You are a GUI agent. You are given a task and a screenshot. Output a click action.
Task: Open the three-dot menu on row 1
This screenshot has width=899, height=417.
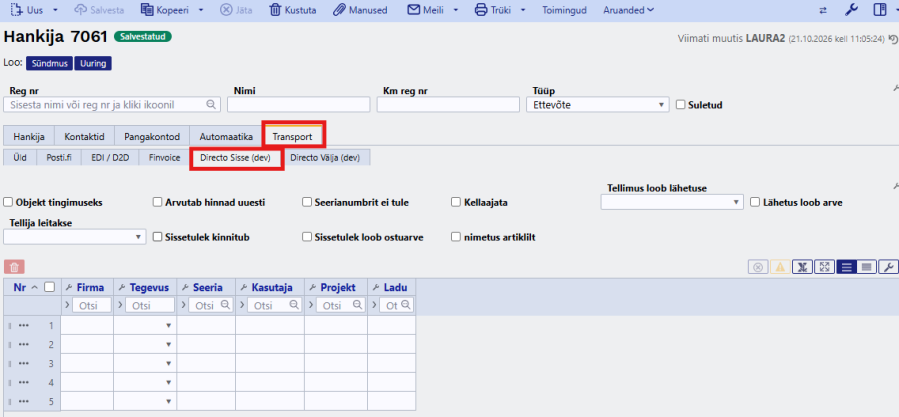tap(24, 325)
